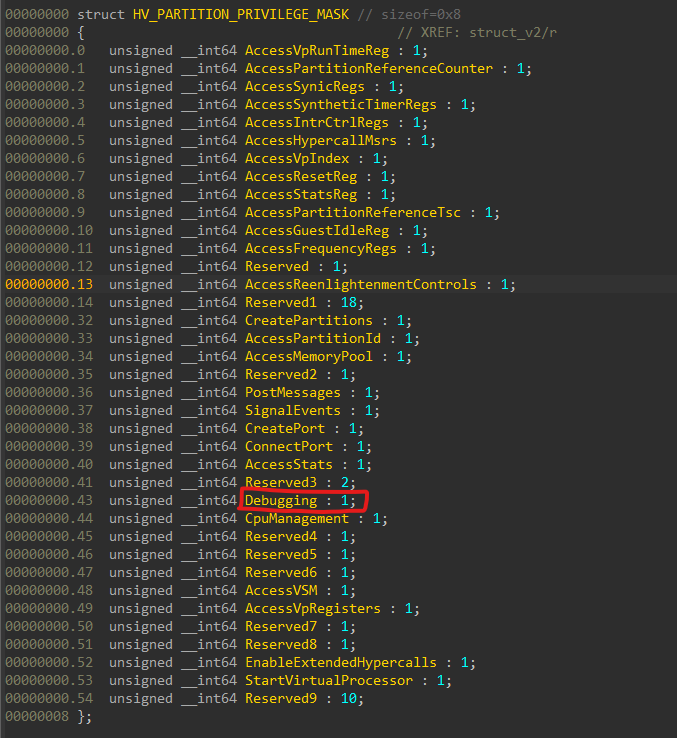Click the AccessVpRegisters field name

click(x=312, y=608)
